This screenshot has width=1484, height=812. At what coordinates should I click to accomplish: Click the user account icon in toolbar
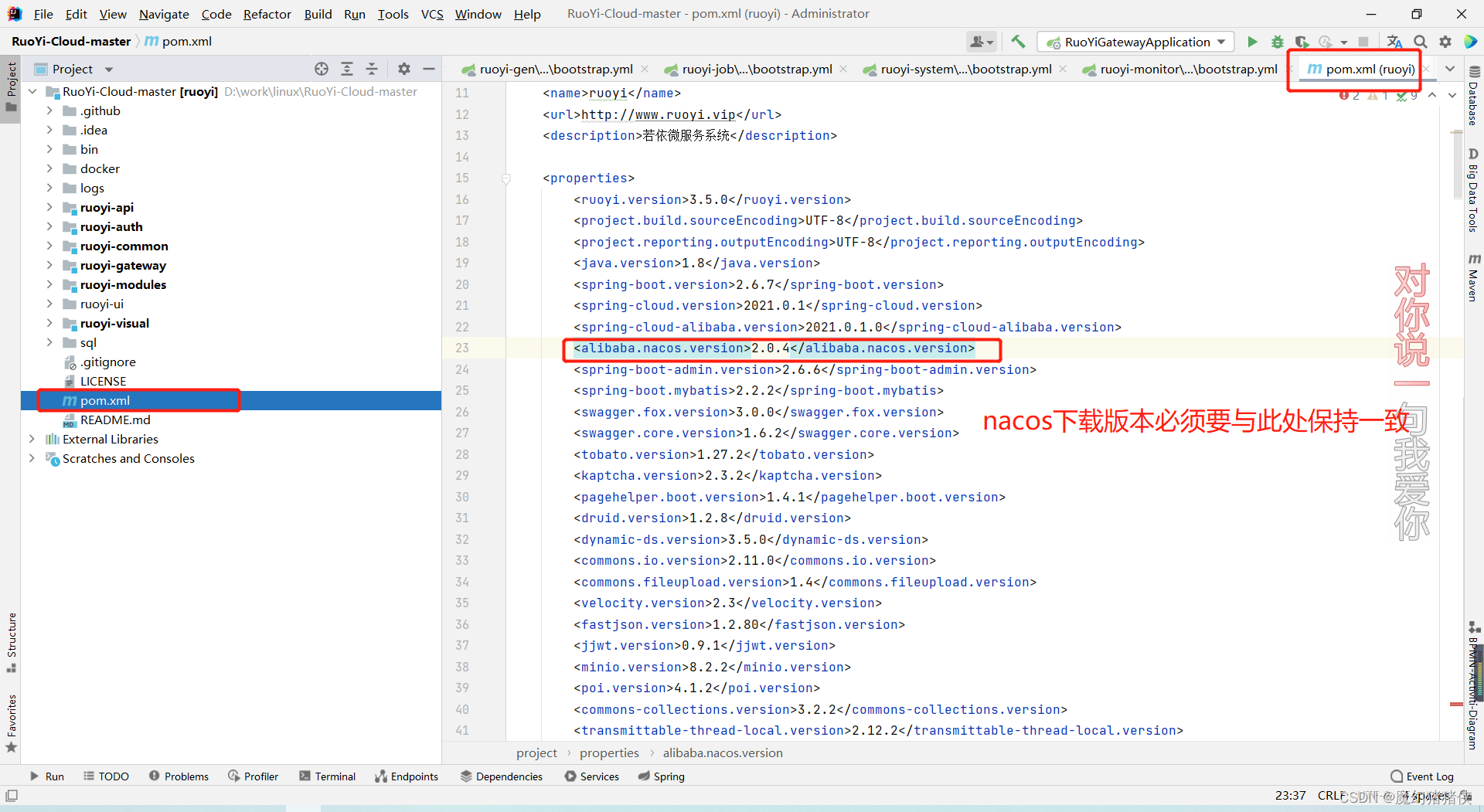(x=981, y=42)
